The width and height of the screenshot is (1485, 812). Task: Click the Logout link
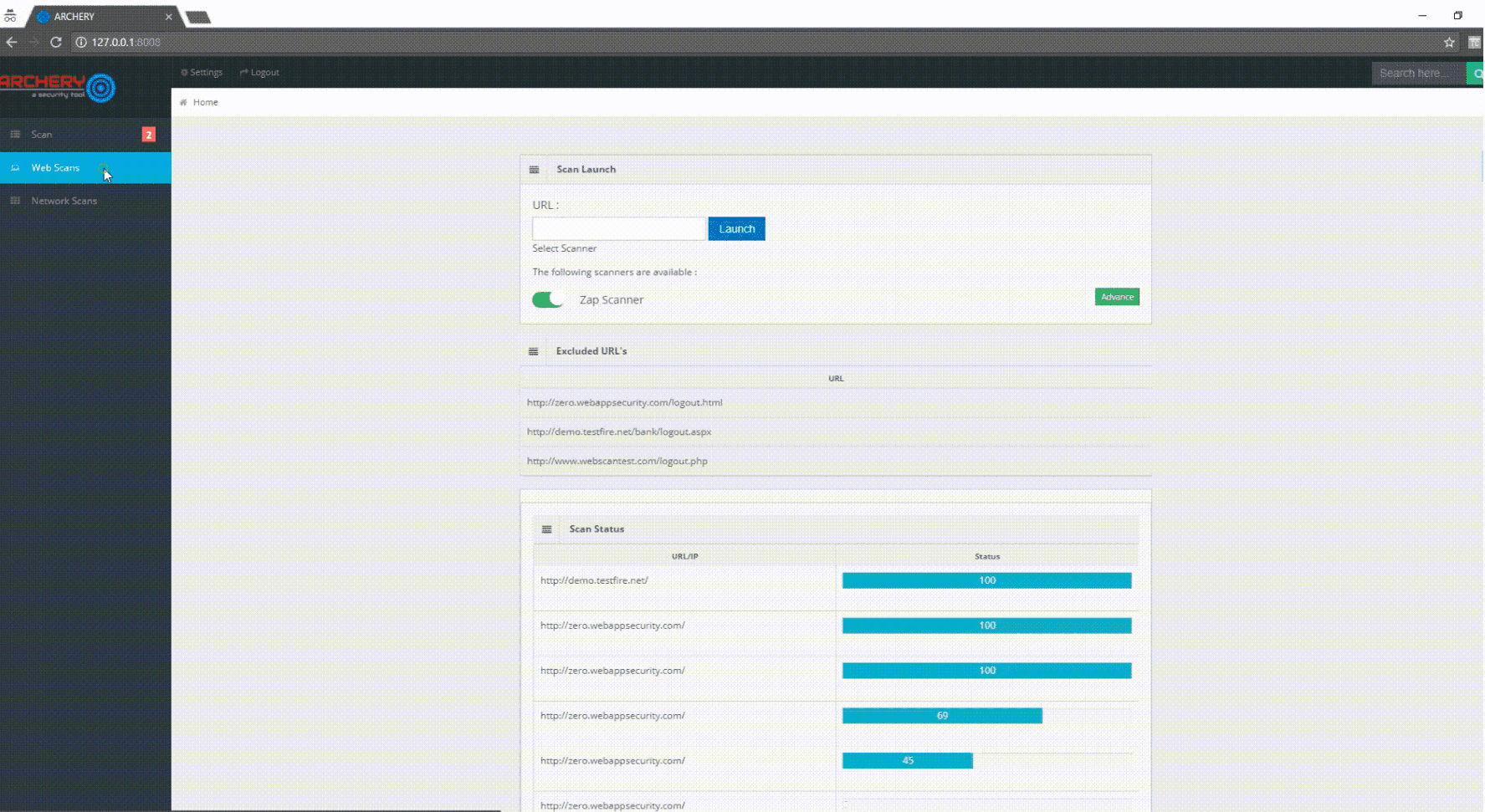(x=259, y=72)
